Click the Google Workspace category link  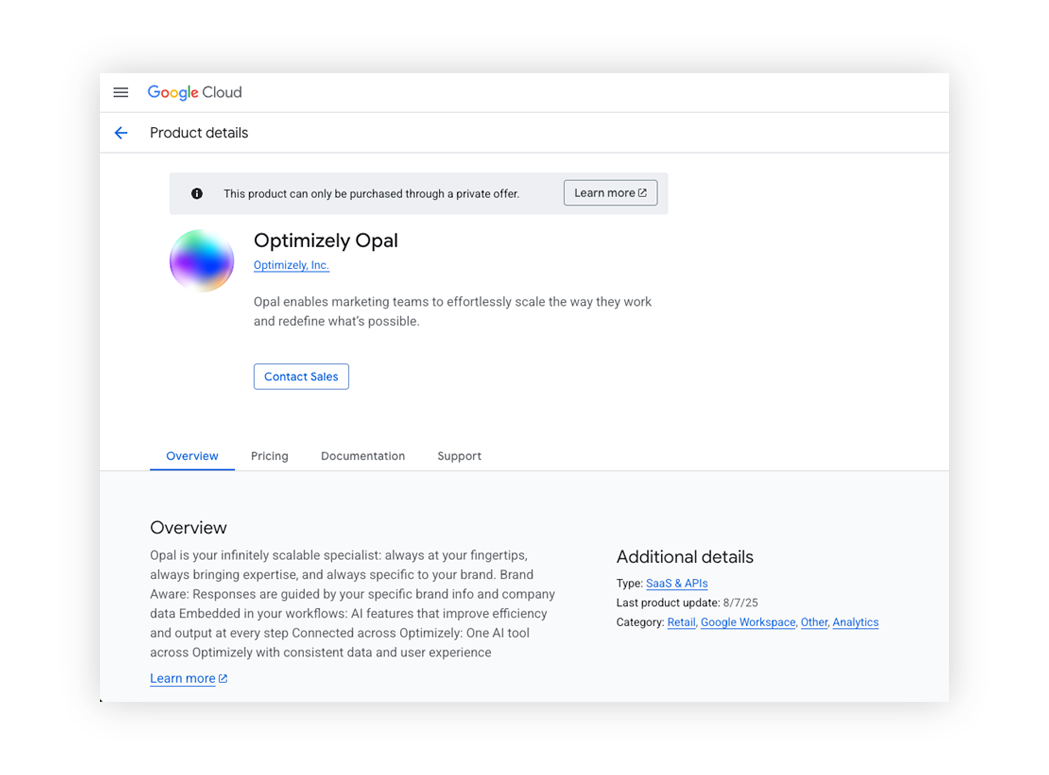pyautogui.click(x=748, y=622)
